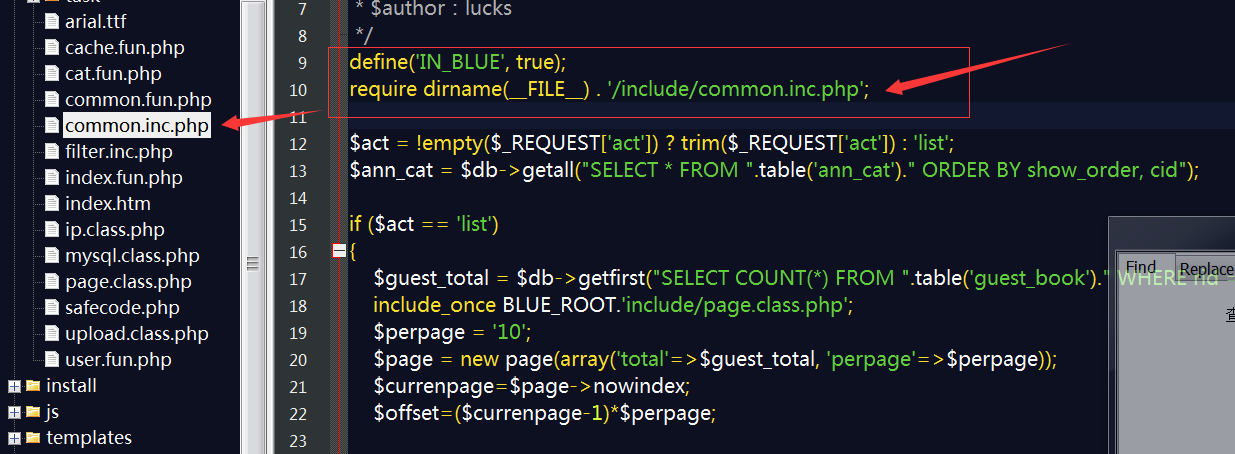Click the user.fun.php file icon

point(52,359)
